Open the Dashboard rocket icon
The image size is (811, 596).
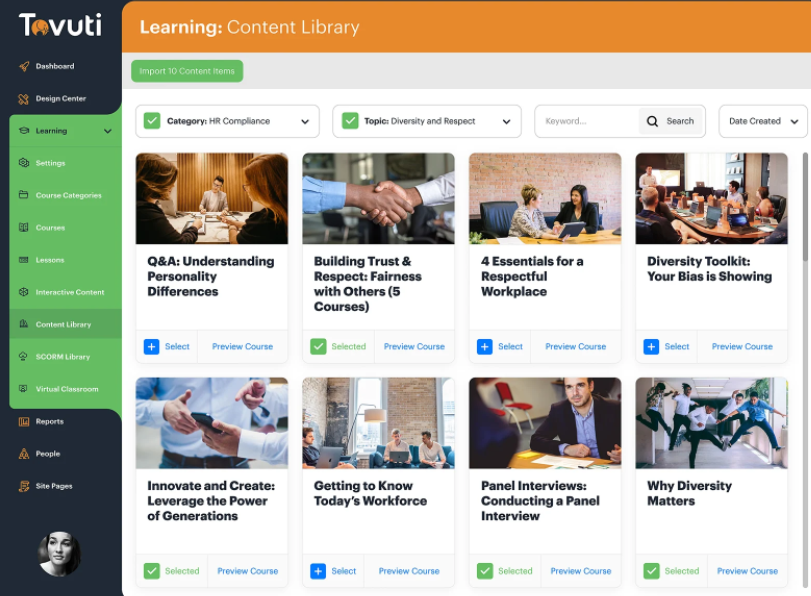tap(24, 66)
